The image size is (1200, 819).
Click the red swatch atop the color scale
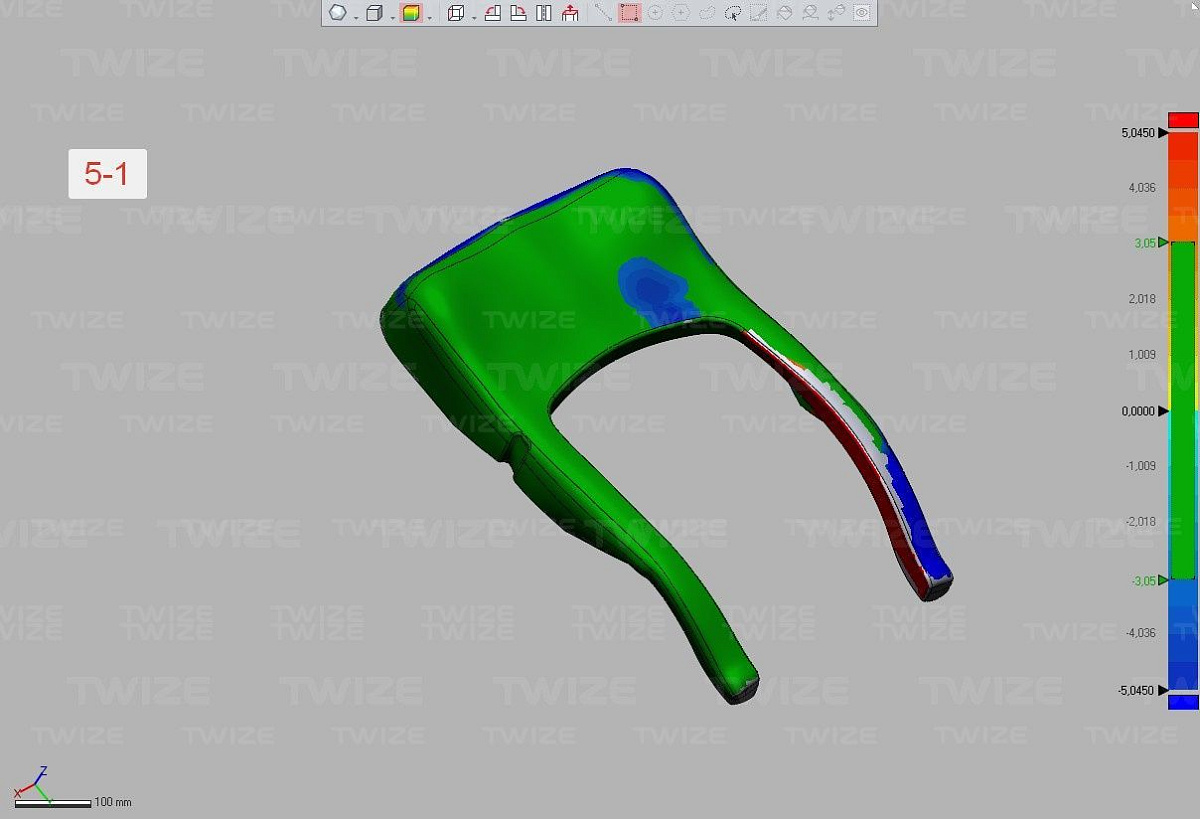tap(1183, 120)
